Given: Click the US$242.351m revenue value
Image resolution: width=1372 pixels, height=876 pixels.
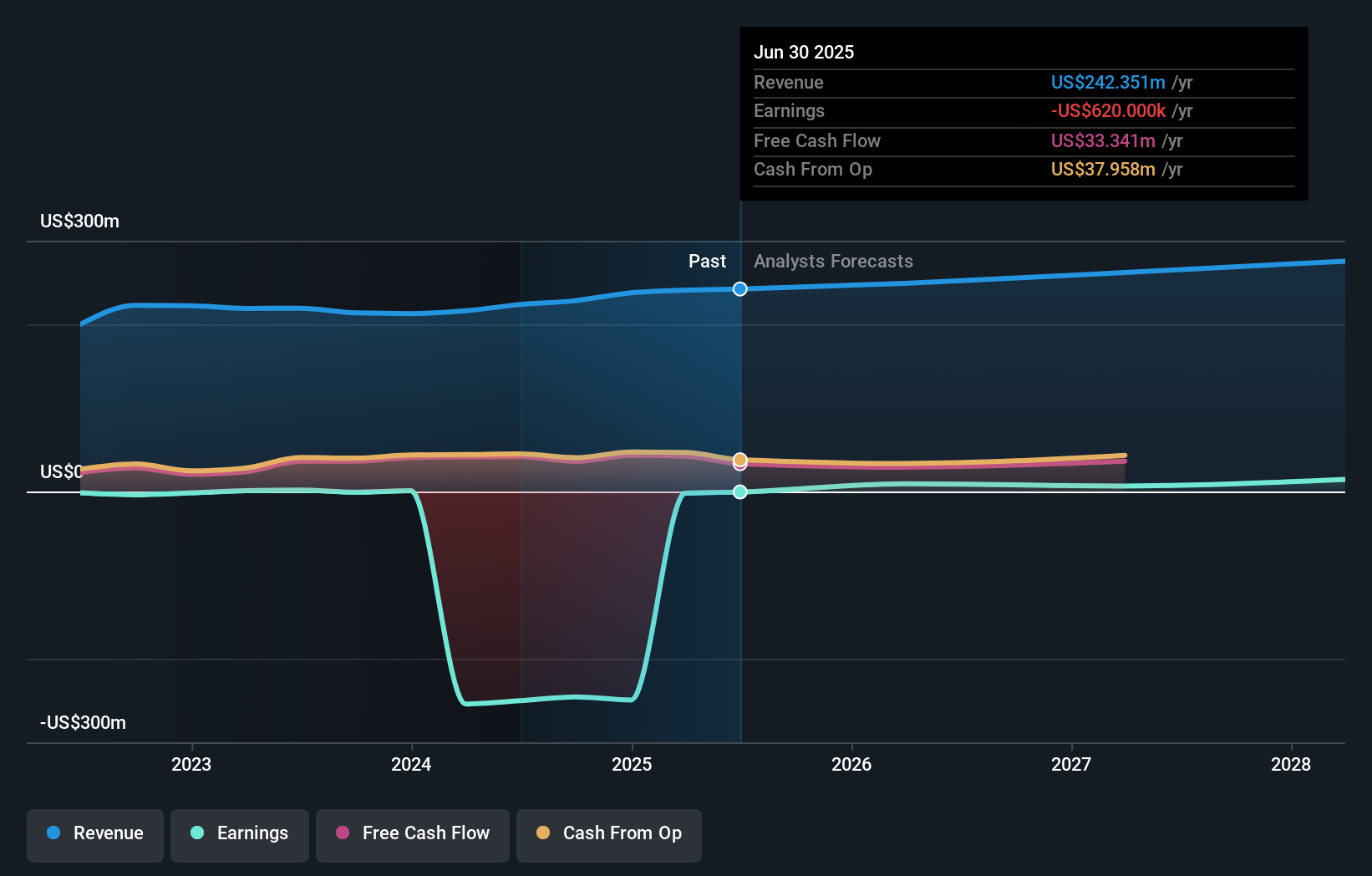Looking at the screenshot, I should tap(1108, 83).
